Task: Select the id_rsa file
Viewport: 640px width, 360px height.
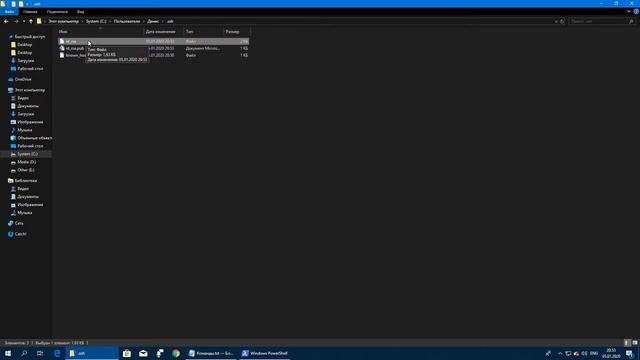Action: point(153,41)
